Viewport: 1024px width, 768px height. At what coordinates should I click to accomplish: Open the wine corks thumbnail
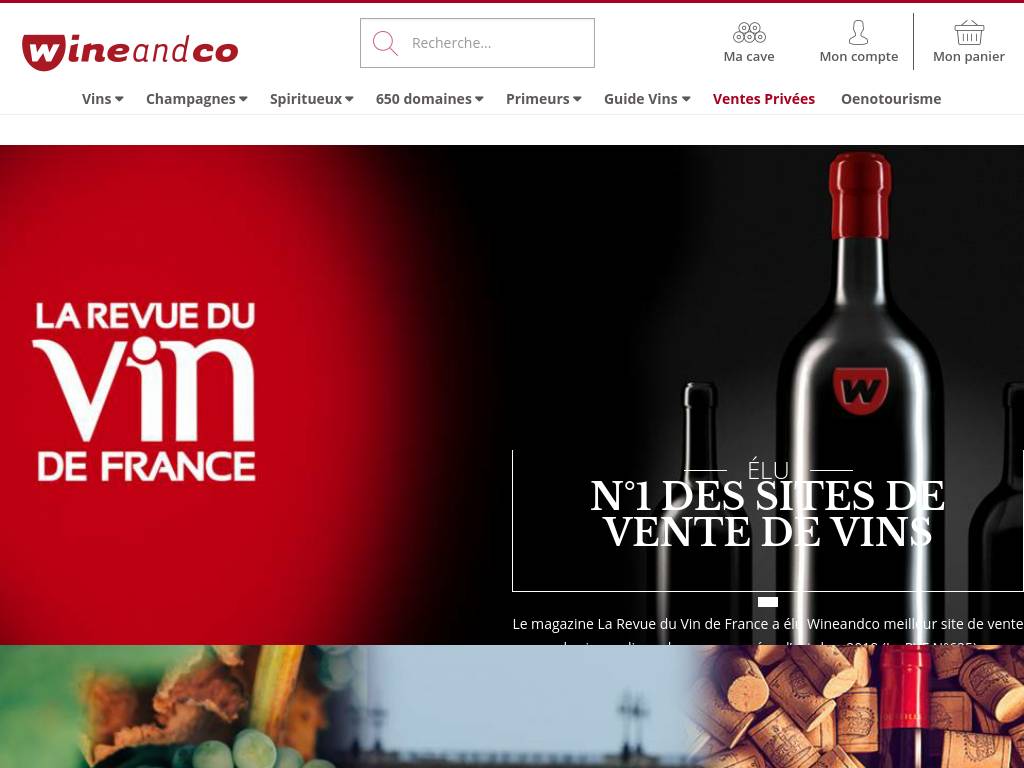[856, 707]
